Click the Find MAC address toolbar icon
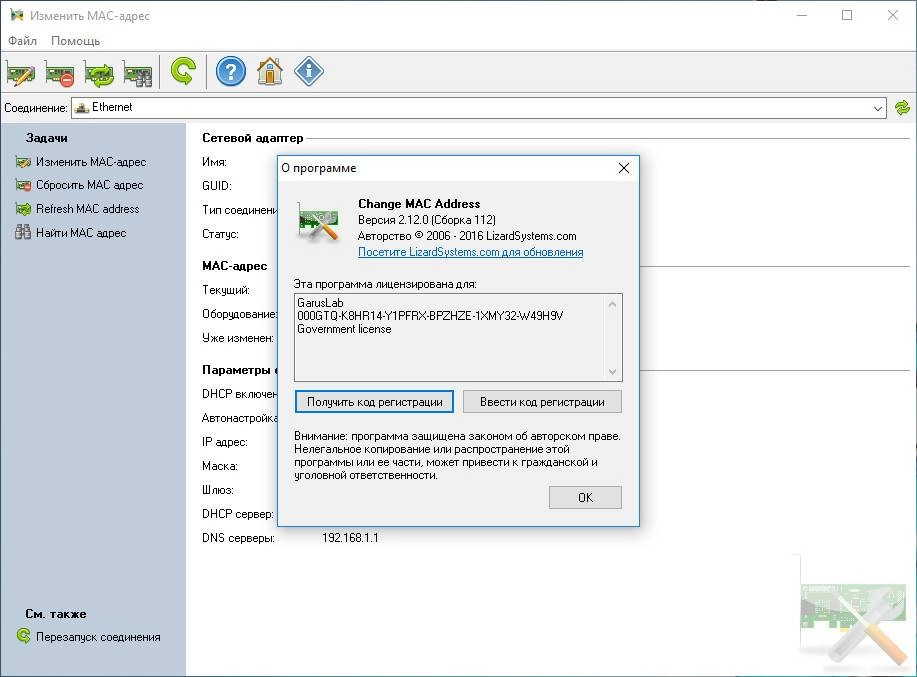 [138, 72]
